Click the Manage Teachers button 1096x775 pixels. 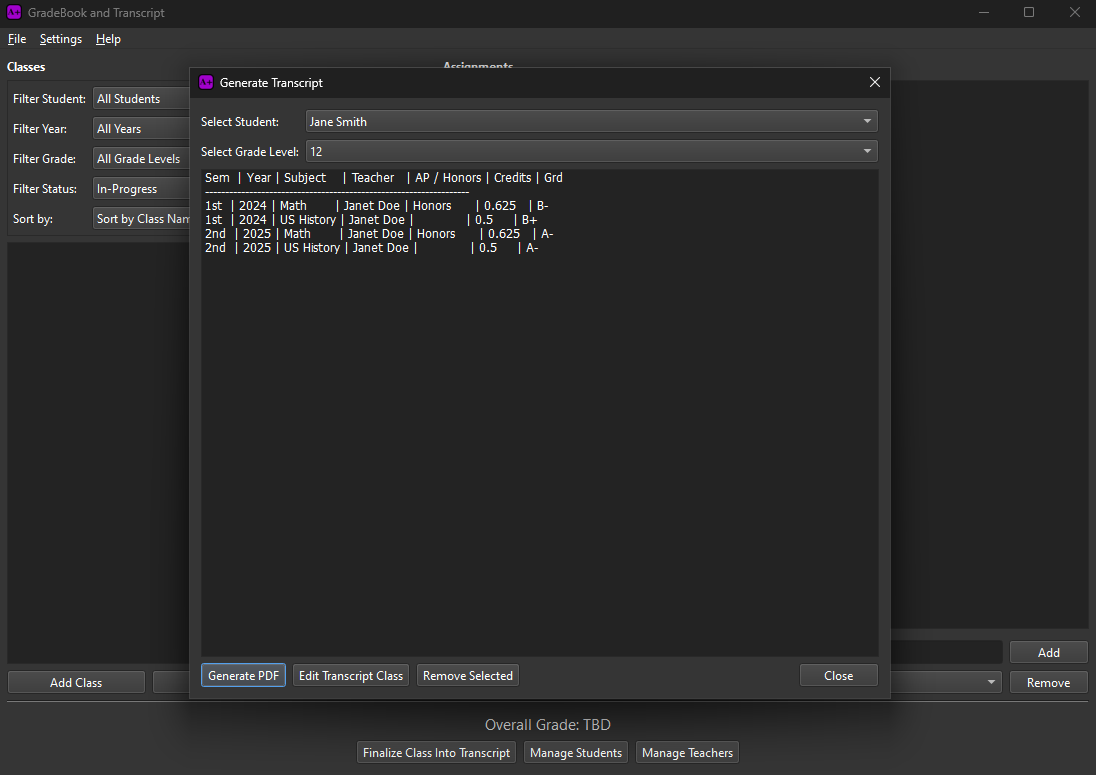pos(687,753)
